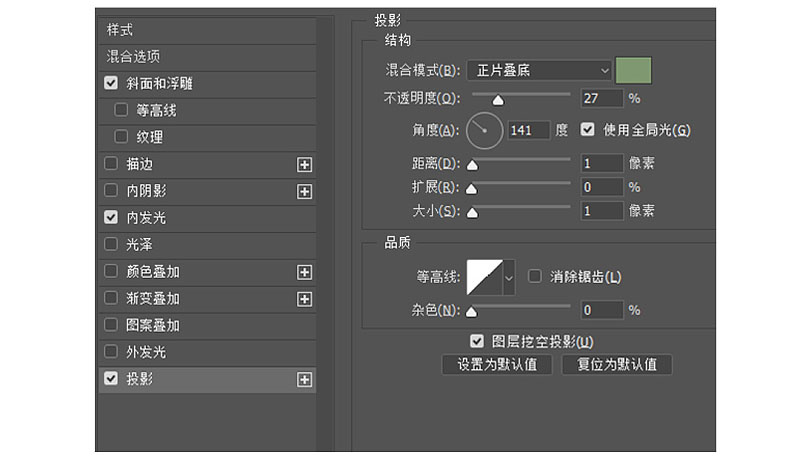Click the 角度 value field showing 141
This screenshot has height=462, width=800.
529,131
